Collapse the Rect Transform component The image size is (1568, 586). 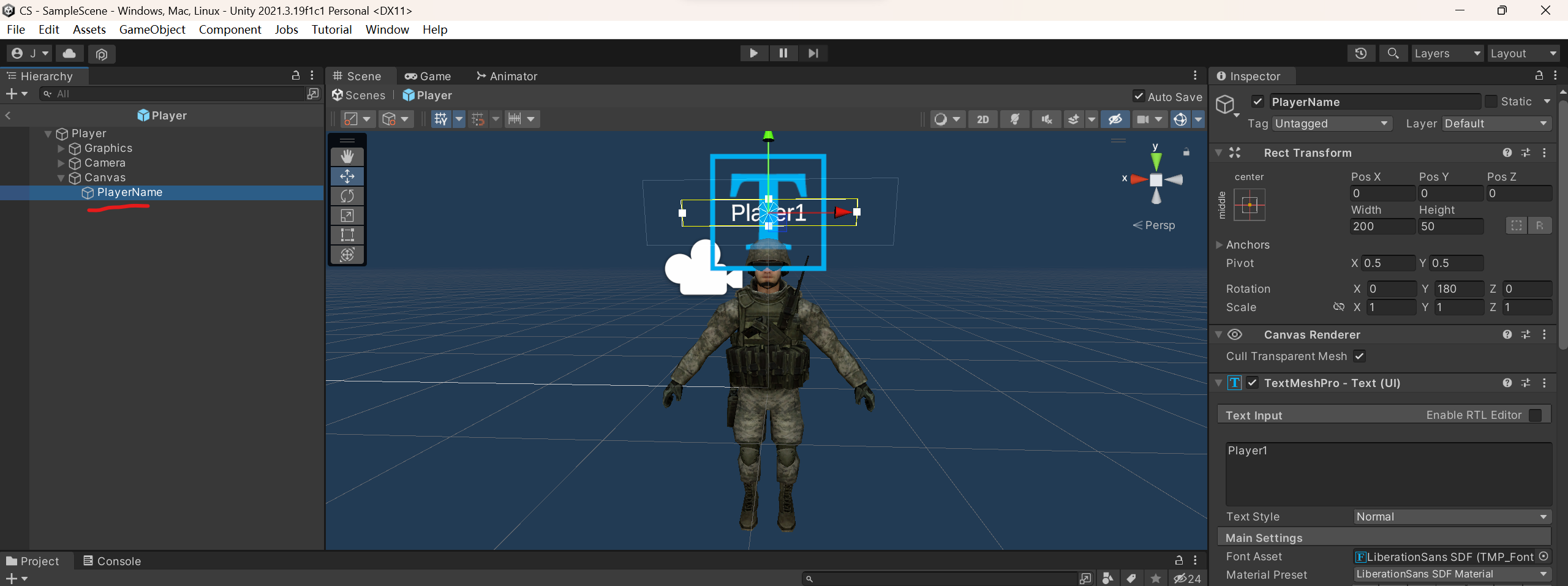tap(1219, 152)
